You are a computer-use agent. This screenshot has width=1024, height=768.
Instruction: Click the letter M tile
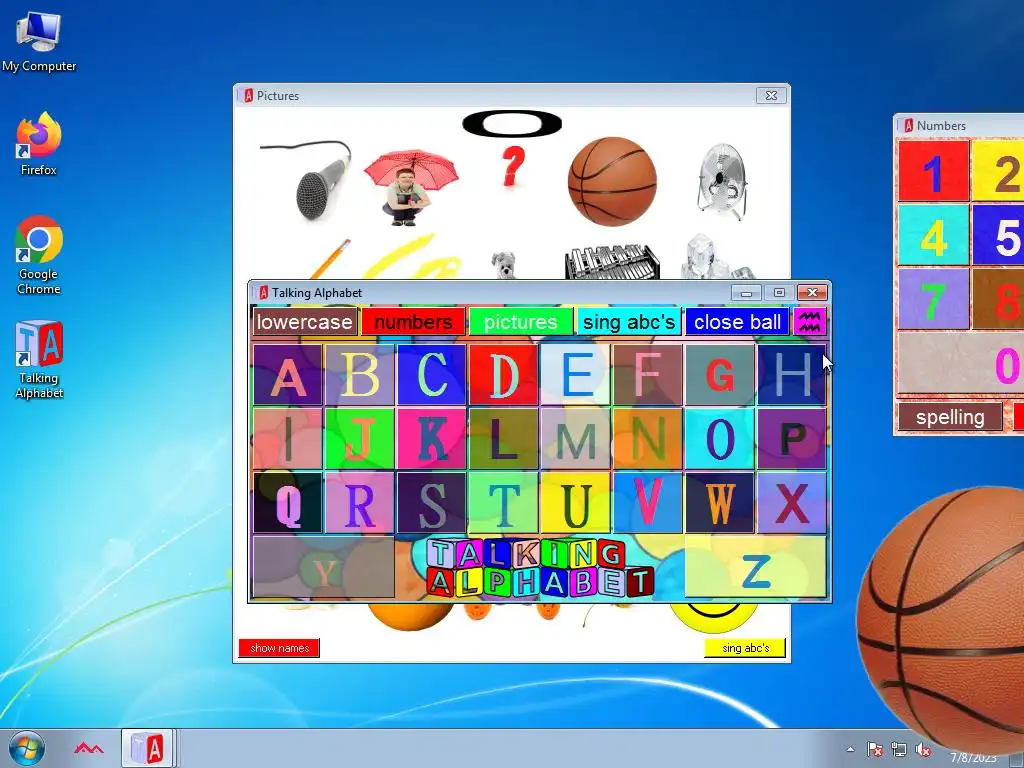(x=575, y=439)
